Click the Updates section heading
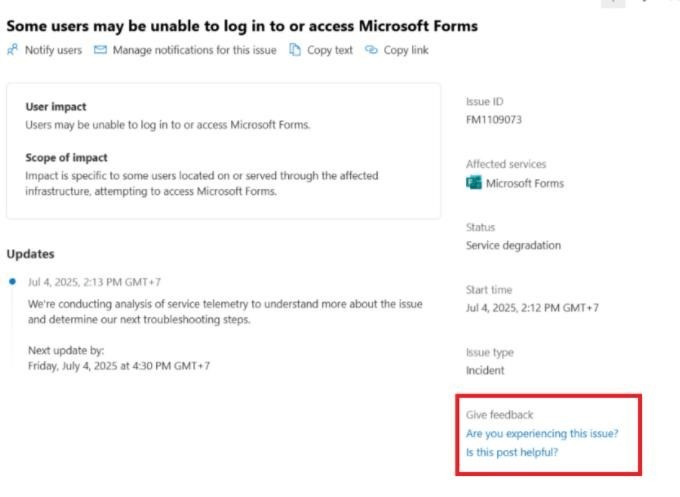The image size is (680, 497). pos(30,254)
